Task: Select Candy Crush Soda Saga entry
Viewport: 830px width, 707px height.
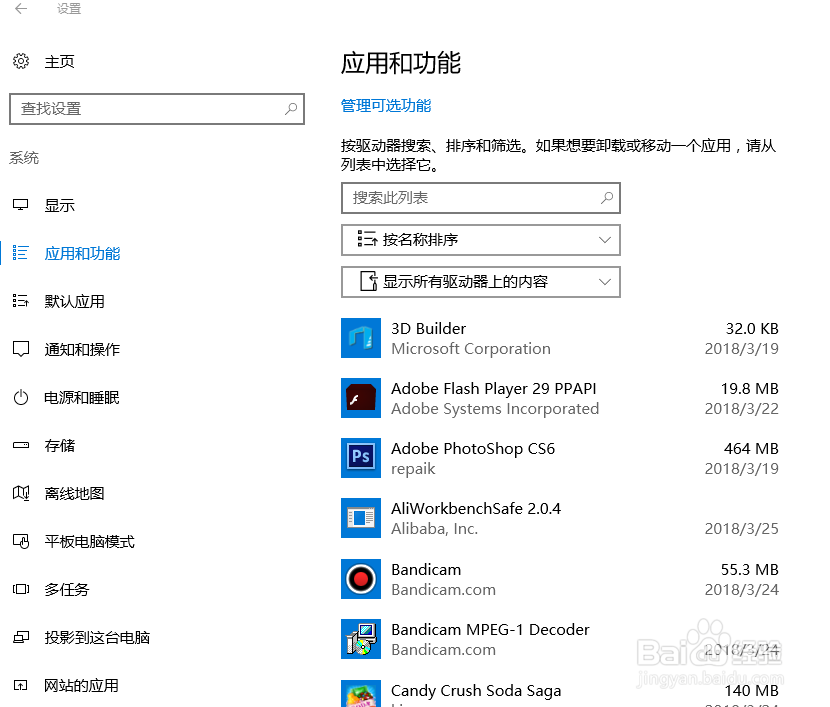Action: pos(560,693)
